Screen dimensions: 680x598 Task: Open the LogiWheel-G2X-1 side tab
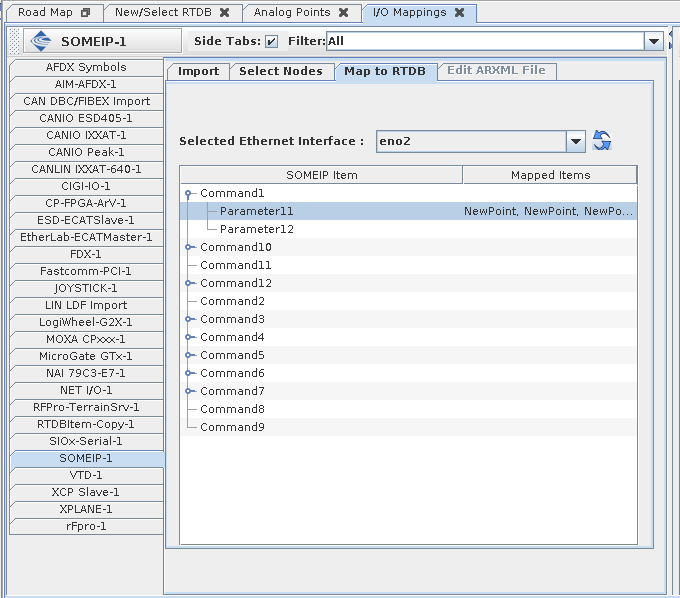tap(86, 322)
